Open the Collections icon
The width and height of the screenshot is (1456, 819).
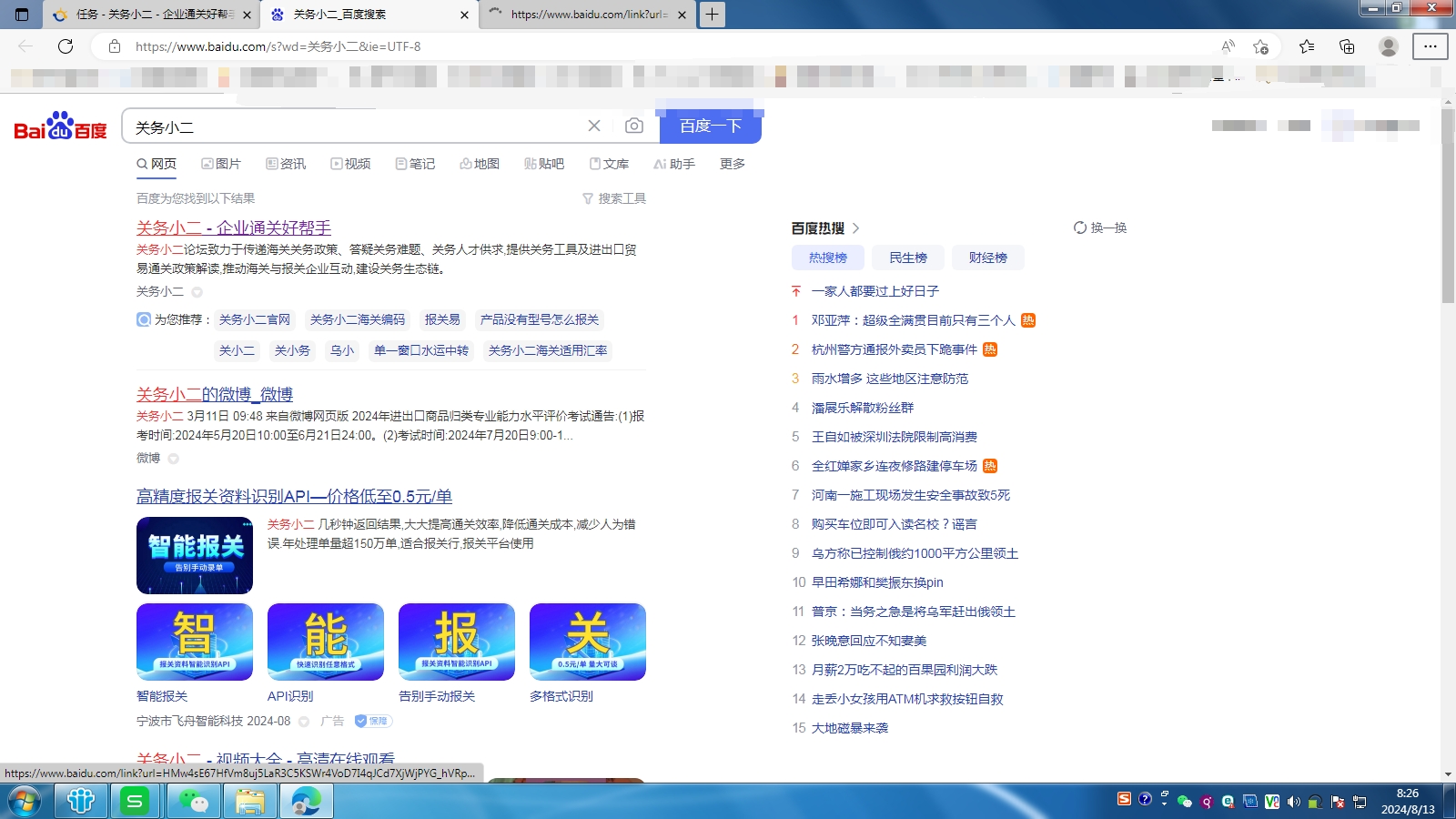click(x=1347, y=46)
